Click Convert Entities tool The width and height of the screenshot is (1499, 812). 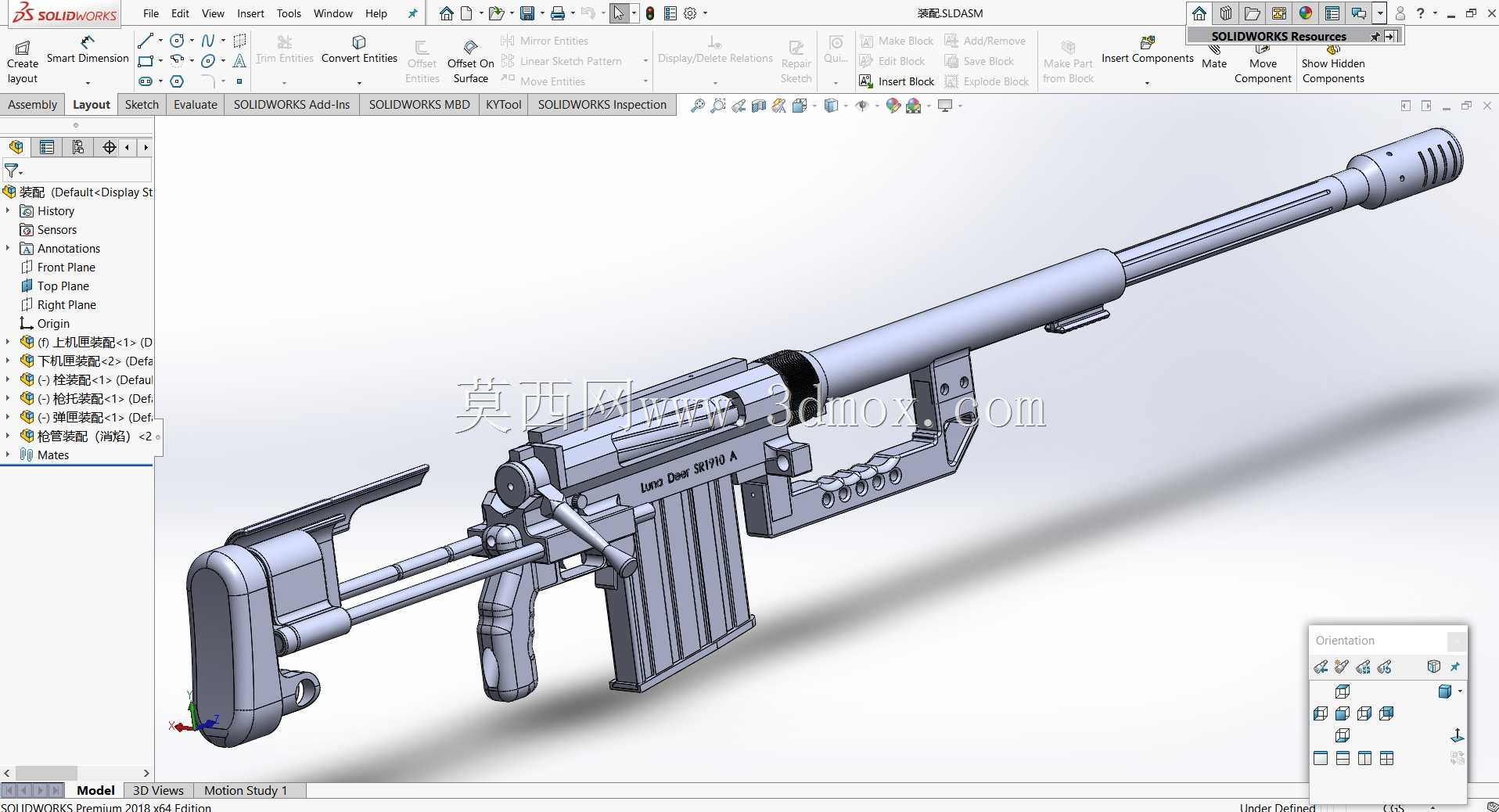(359, 50)
